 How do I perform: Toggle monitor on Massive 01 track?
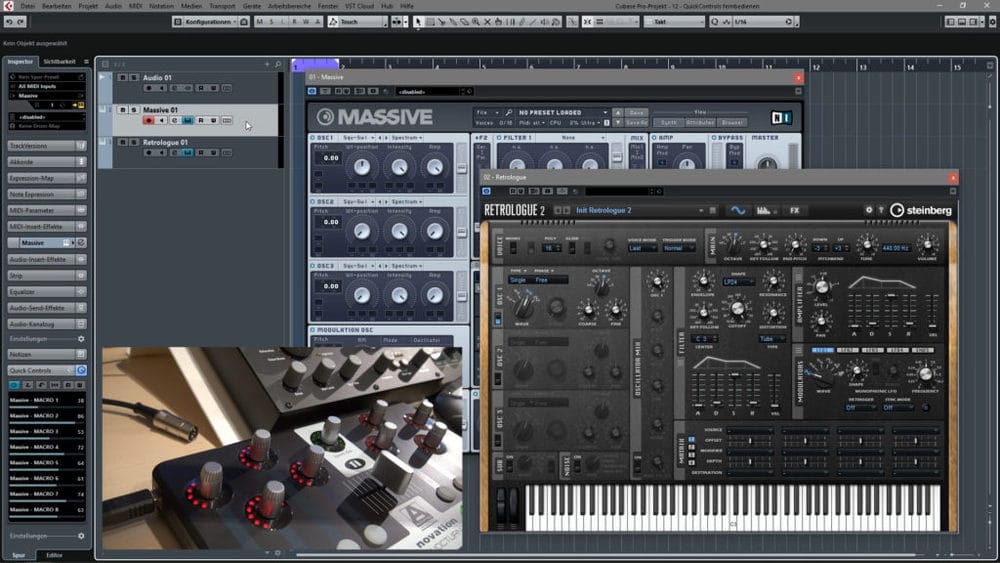[x=162, y=121]
